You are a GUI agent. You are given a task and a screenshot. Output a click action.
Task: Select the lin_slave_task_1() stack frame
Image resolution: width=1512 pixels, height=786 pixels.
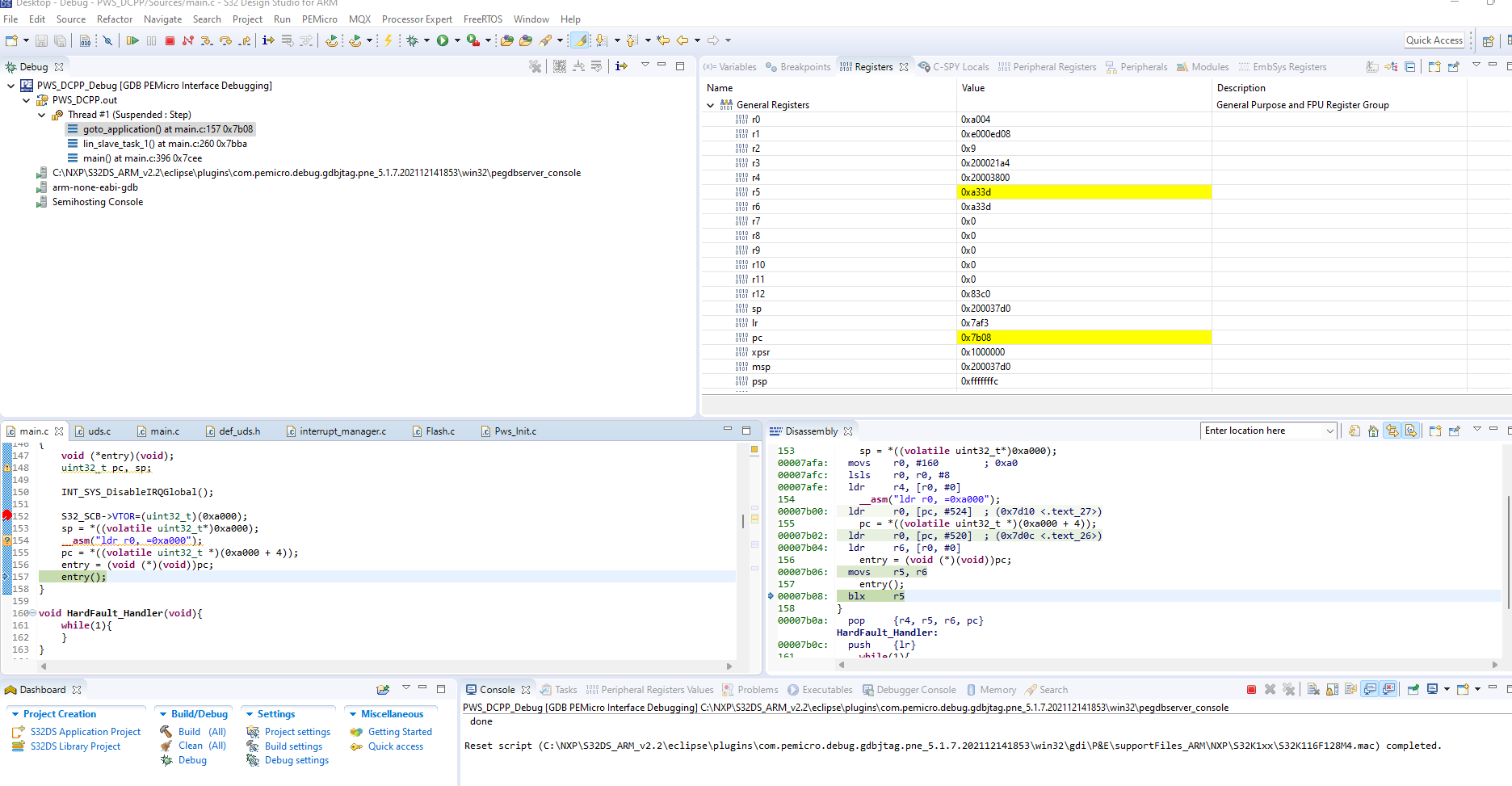pyautogui.click(x=165, y=144)
